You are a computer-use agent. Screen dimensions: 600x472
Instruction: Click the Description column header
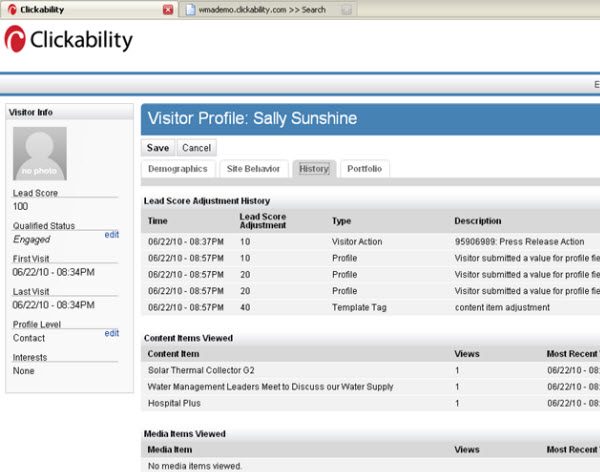pyautogui.click(x=478, y=221)
